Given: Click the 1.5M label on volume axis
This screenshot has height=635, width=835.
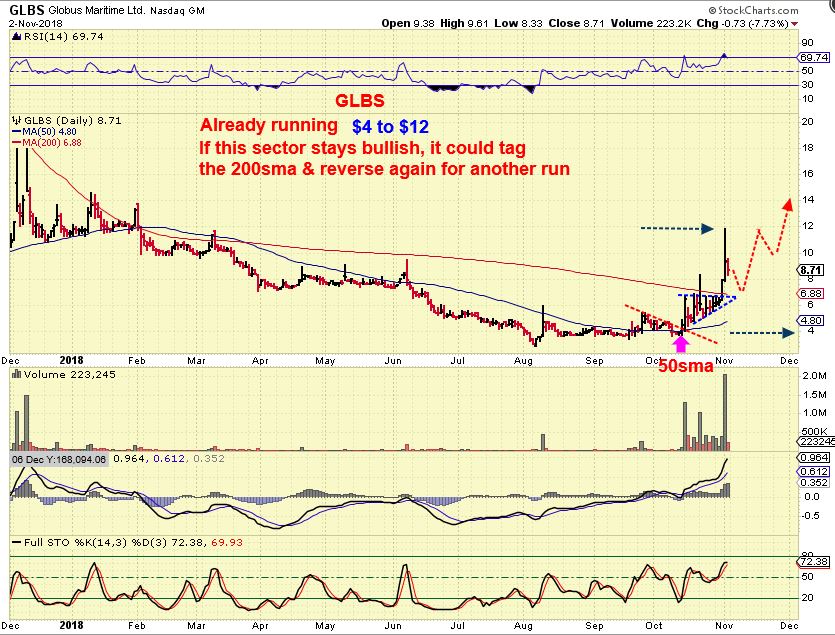Looking at the screenshot, I should (x=814, y=395).
